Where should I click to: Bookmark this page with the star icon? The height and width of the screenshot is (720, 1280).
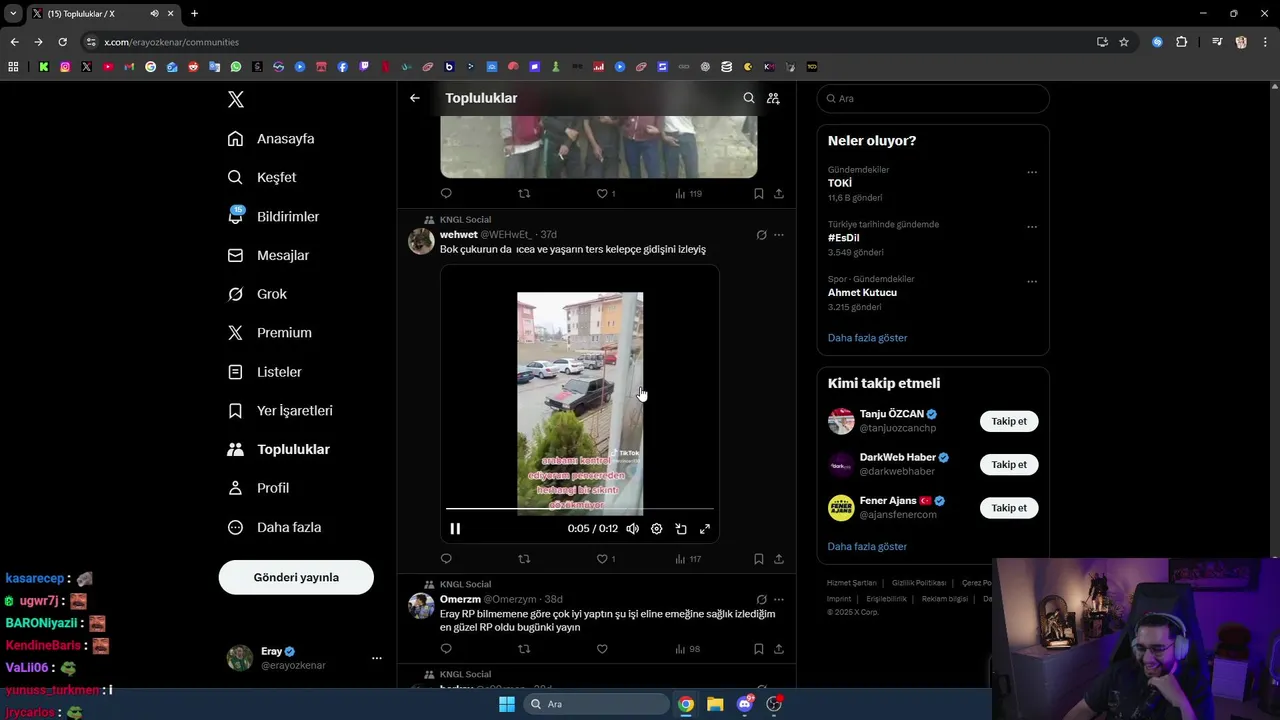coord(1124,42)
